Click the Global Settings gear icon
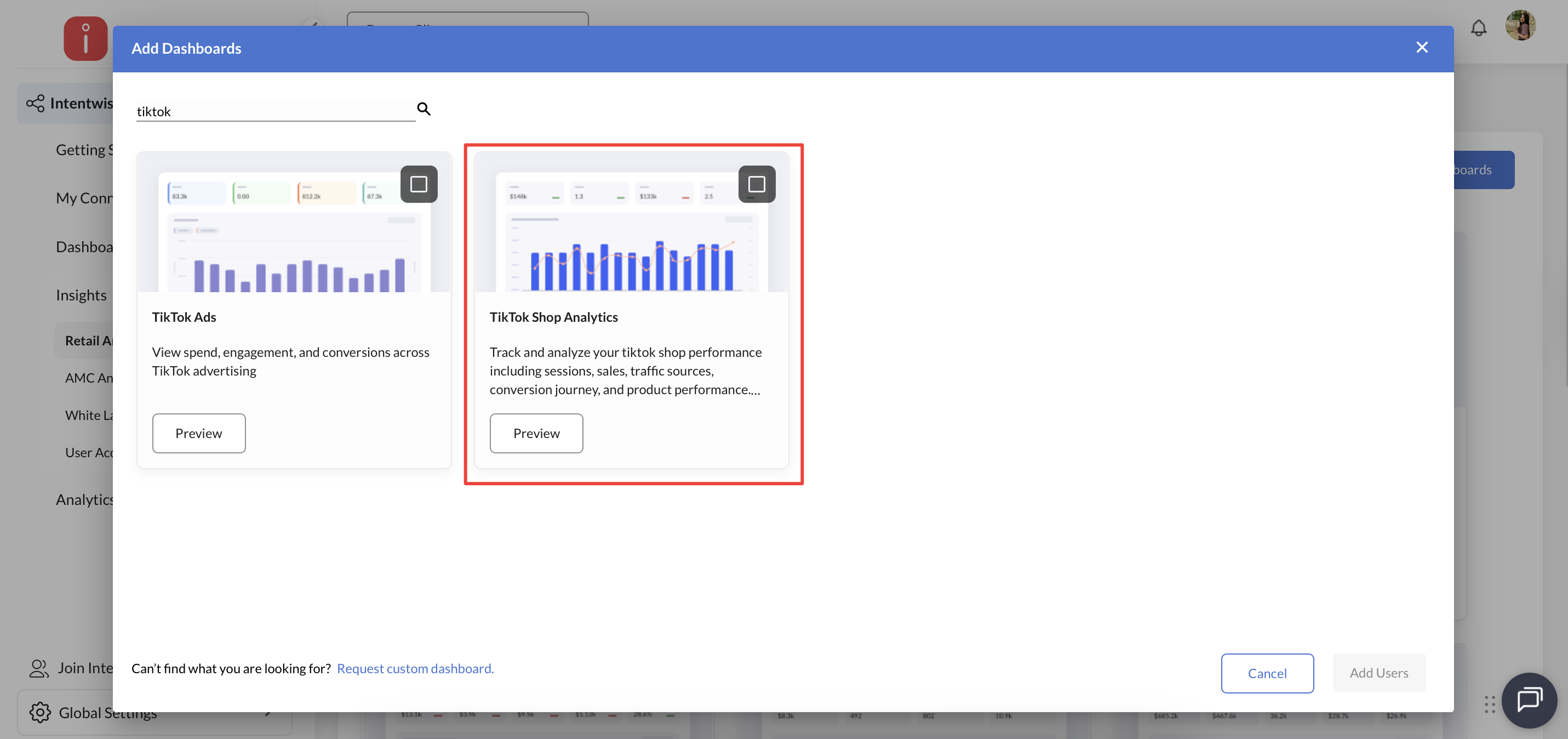Image resolution: width=1568 pixels, height=739 pixels. 40,712
